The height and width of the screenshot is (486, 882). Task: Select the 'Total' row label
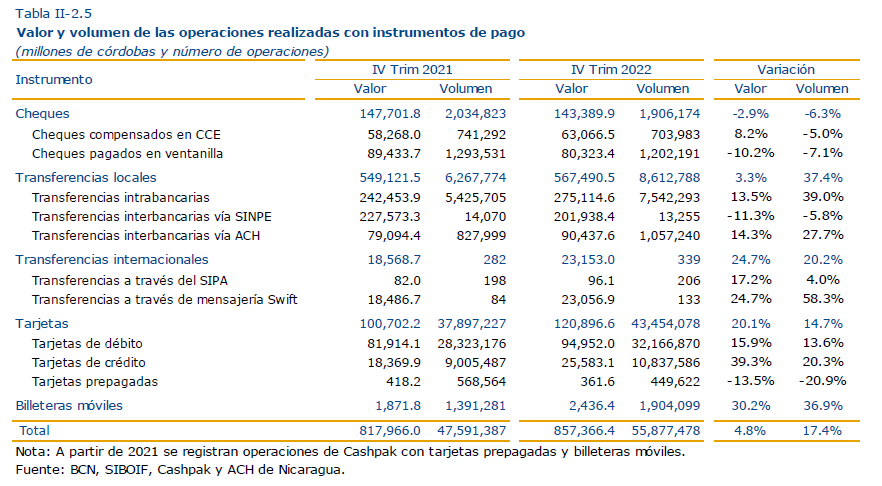click(34, 430)
